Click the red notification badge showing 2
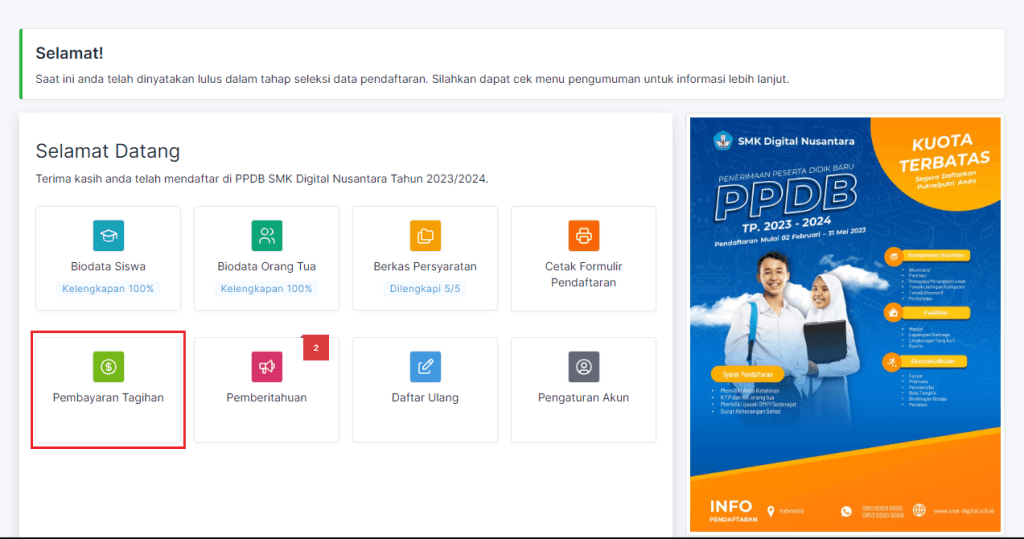Image resolution: width=1024 pixels, height=539 pixels. tap(316, 348)
